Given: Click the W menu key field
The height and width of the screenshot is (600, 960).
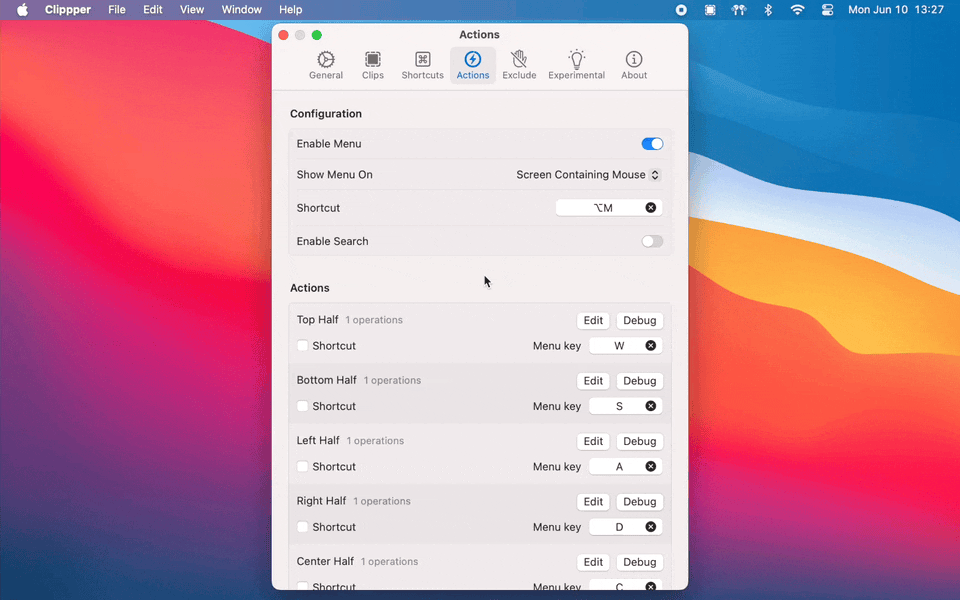Looking at the screenshot, I should click(x=625, y=345).
